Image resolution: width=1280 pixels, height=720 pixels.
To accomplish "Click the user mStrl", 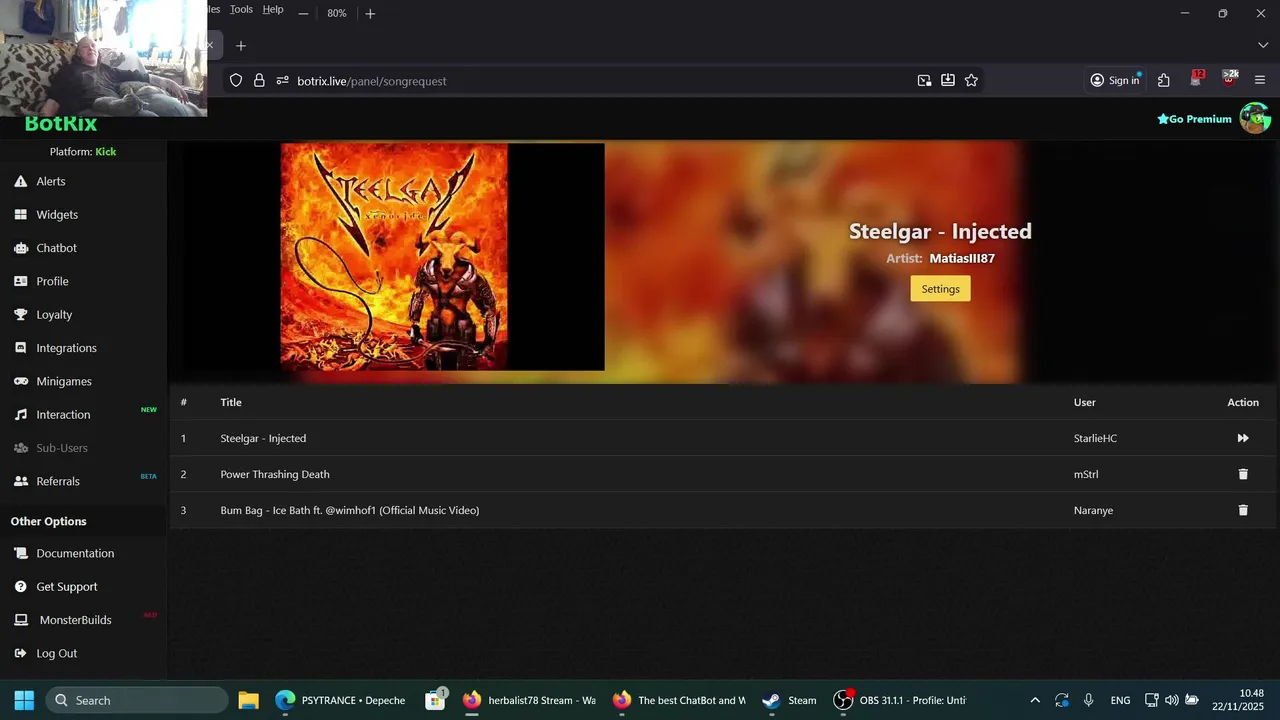I will pos(1086,474).
